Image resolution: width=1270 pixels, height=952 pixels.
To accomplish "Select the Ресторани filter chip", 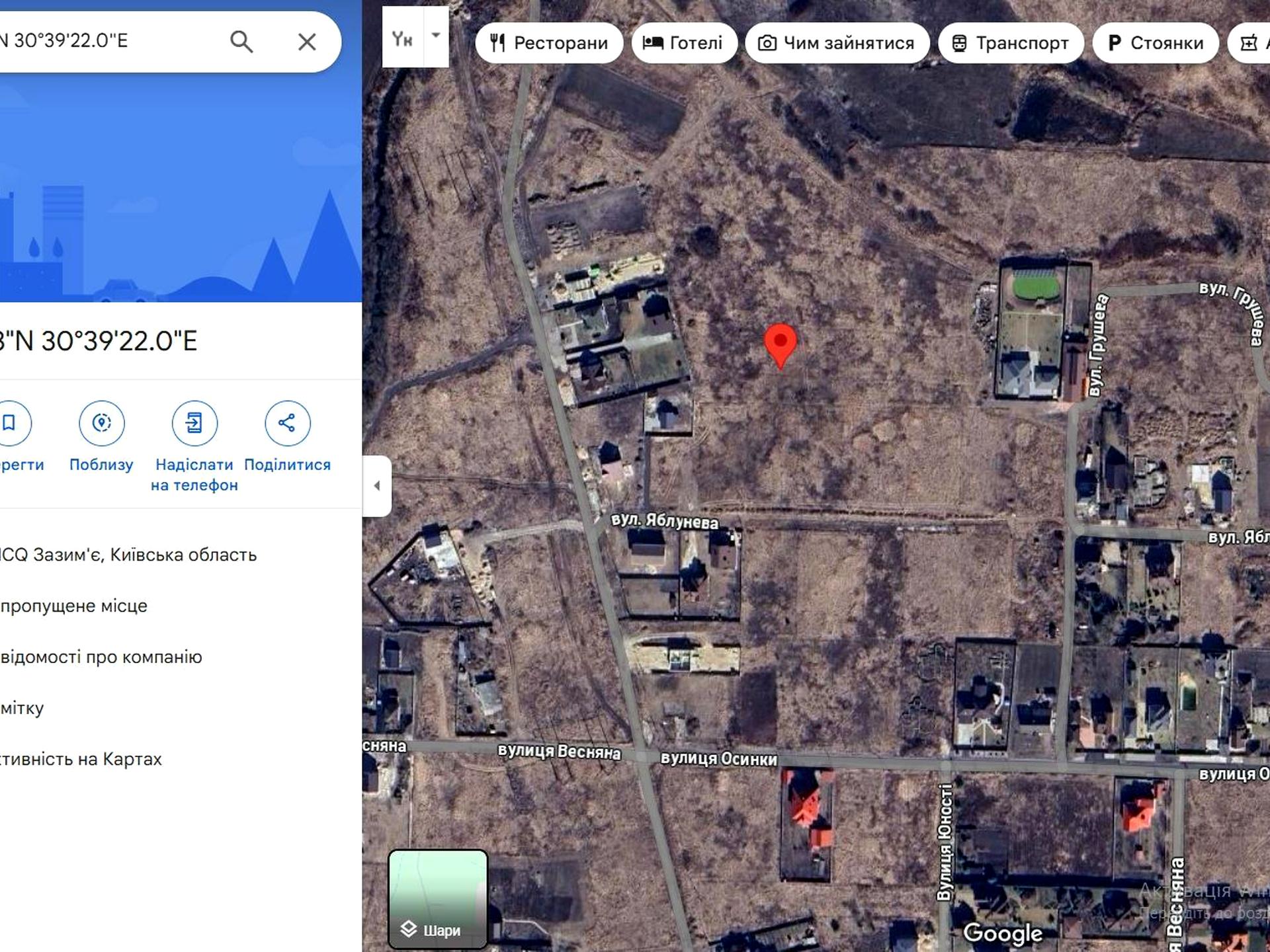I will click(x=549, y=43).
